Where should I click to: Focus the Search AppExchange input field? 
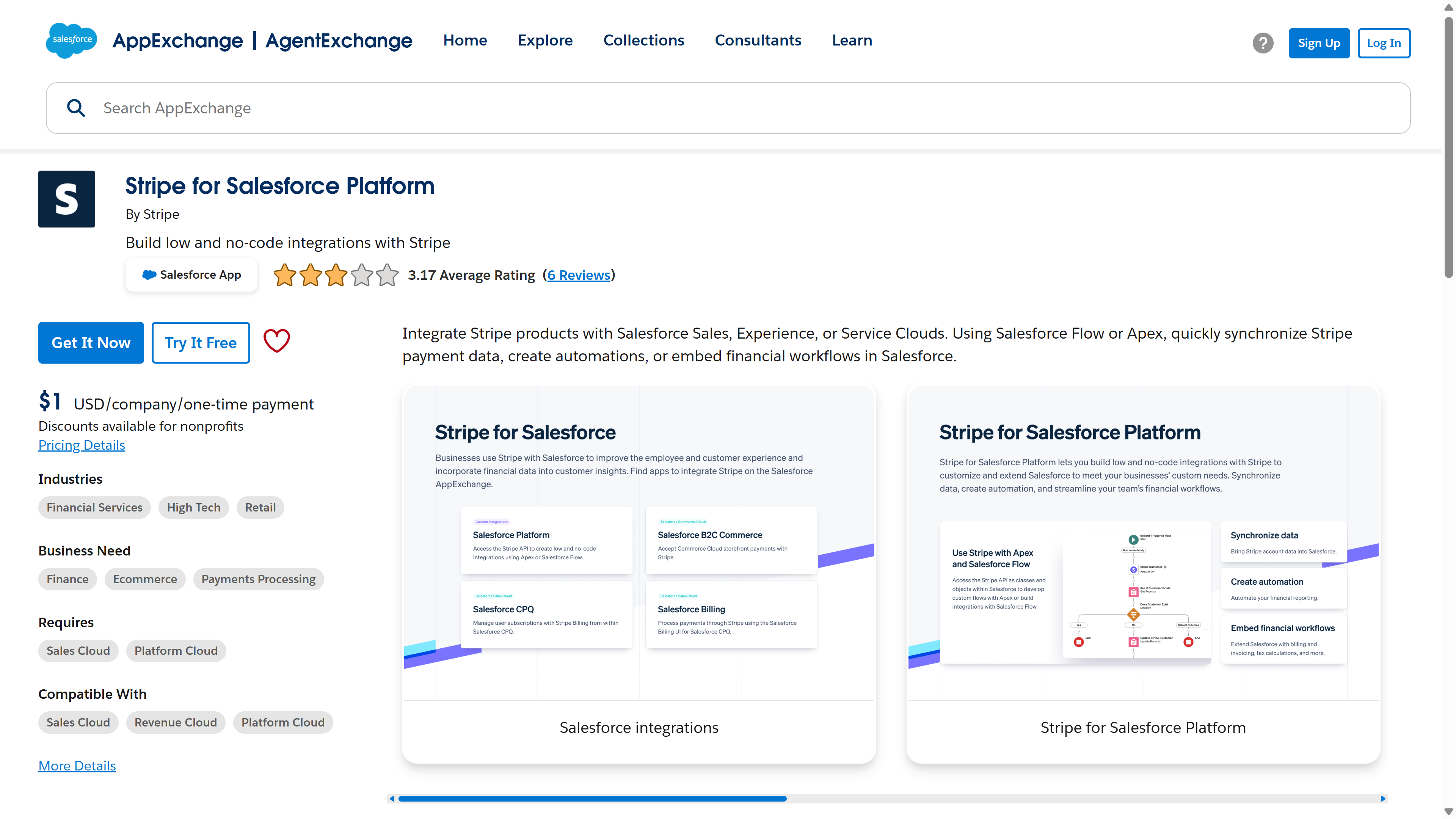tap(728, 108)
